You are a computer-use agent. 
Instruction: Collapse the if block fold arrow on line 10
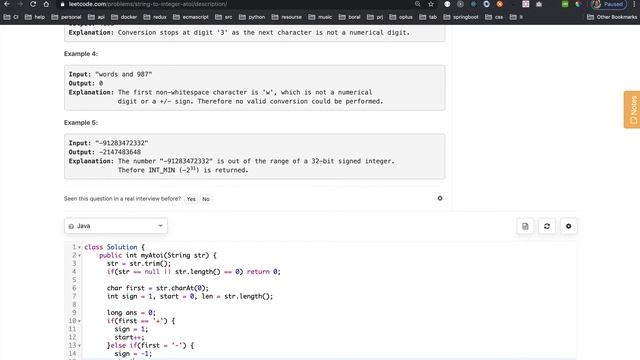pyautogui.click(x=80, y=321)
